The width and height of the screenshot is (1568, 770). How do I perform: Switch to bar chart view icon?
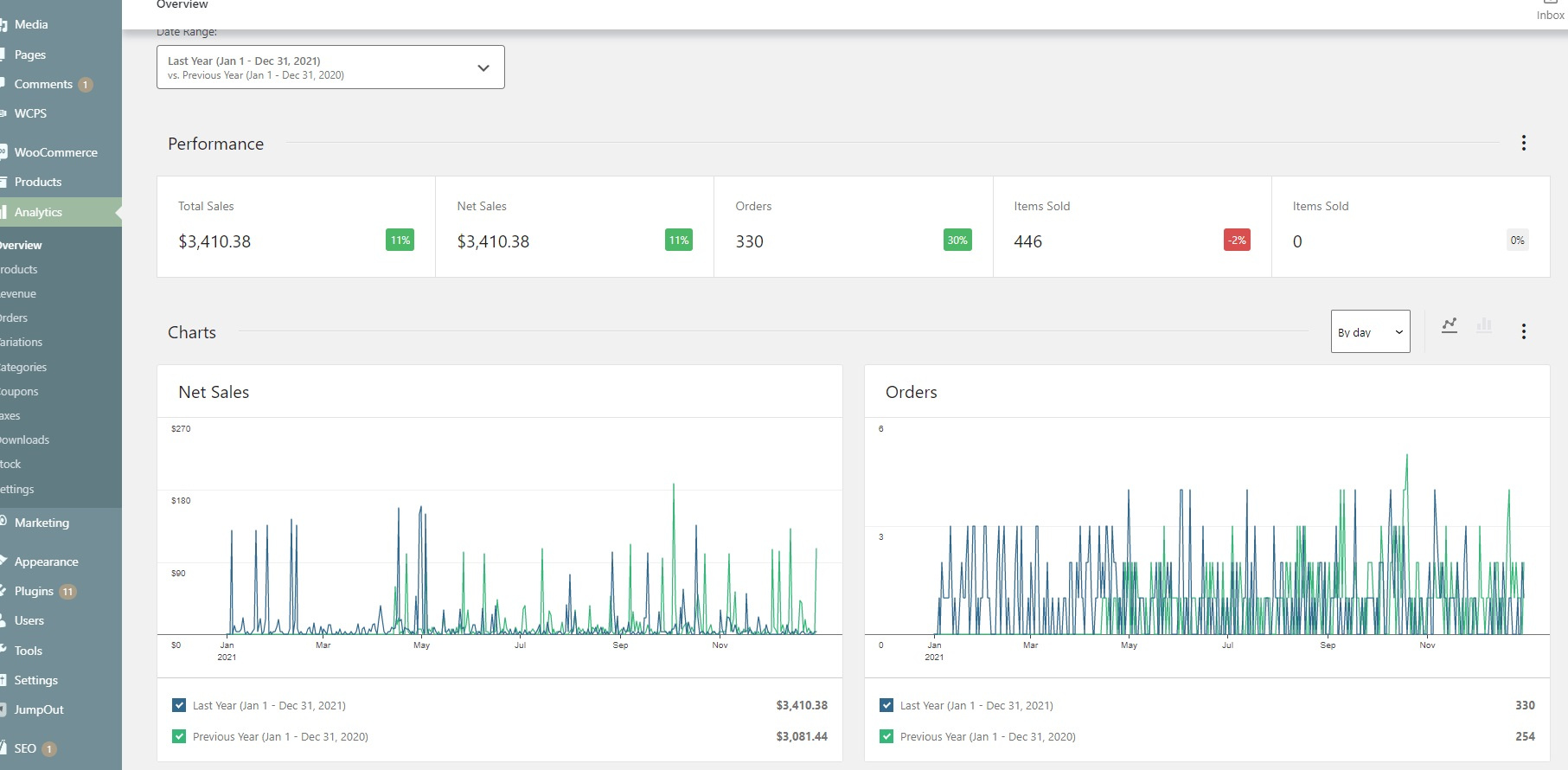1484,325
